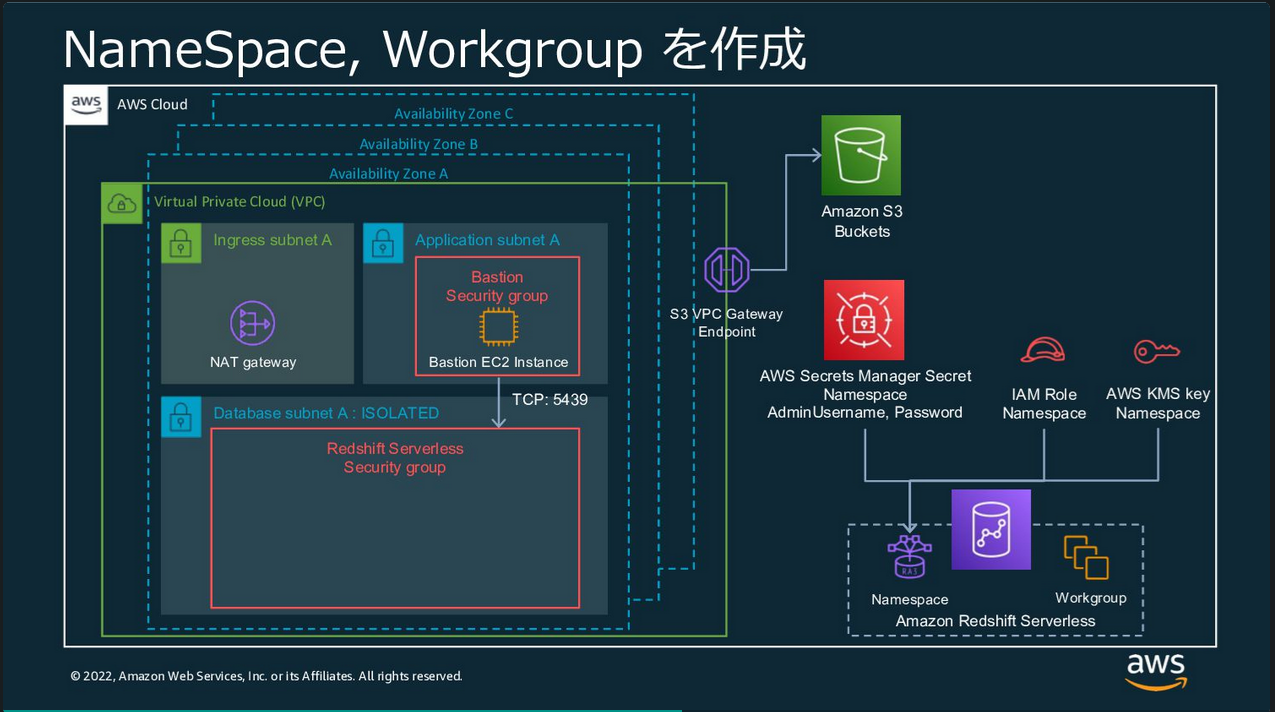
Task: Click the IAM Role Namespace label
Action: [1044, 404]
